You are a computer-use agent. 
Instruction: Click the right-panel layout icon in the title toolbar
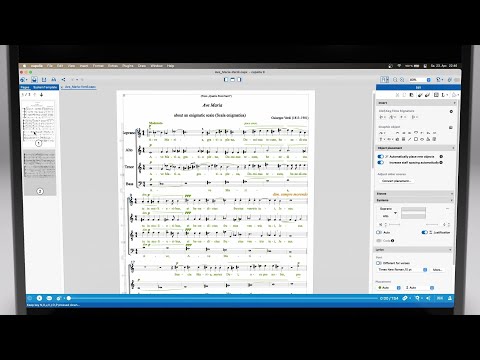(239, 80)
